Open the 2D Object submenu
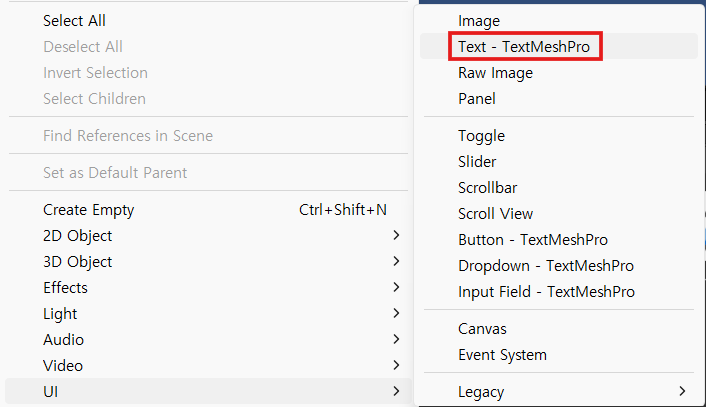The height and width of the screenshot is (407, 706). pyautogui.click(x=208, y=235)
